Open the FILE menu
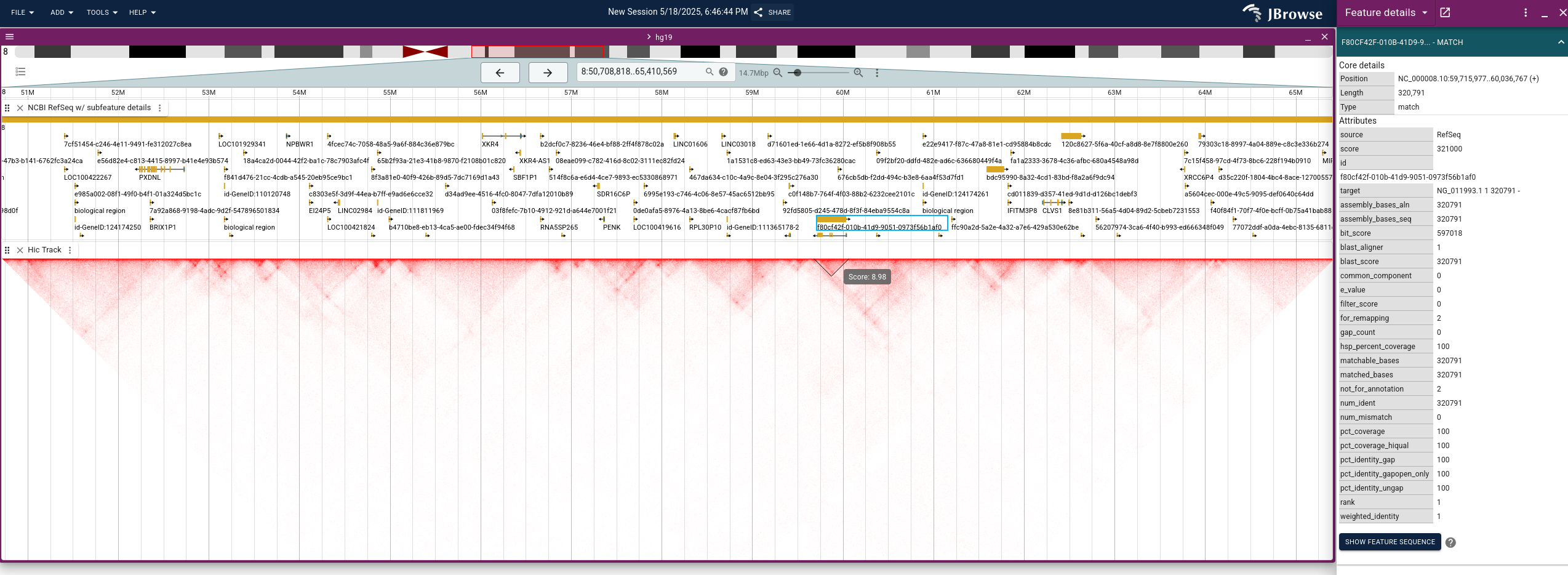This screenshot has width=1568, height=575. (x=22, y=12)
